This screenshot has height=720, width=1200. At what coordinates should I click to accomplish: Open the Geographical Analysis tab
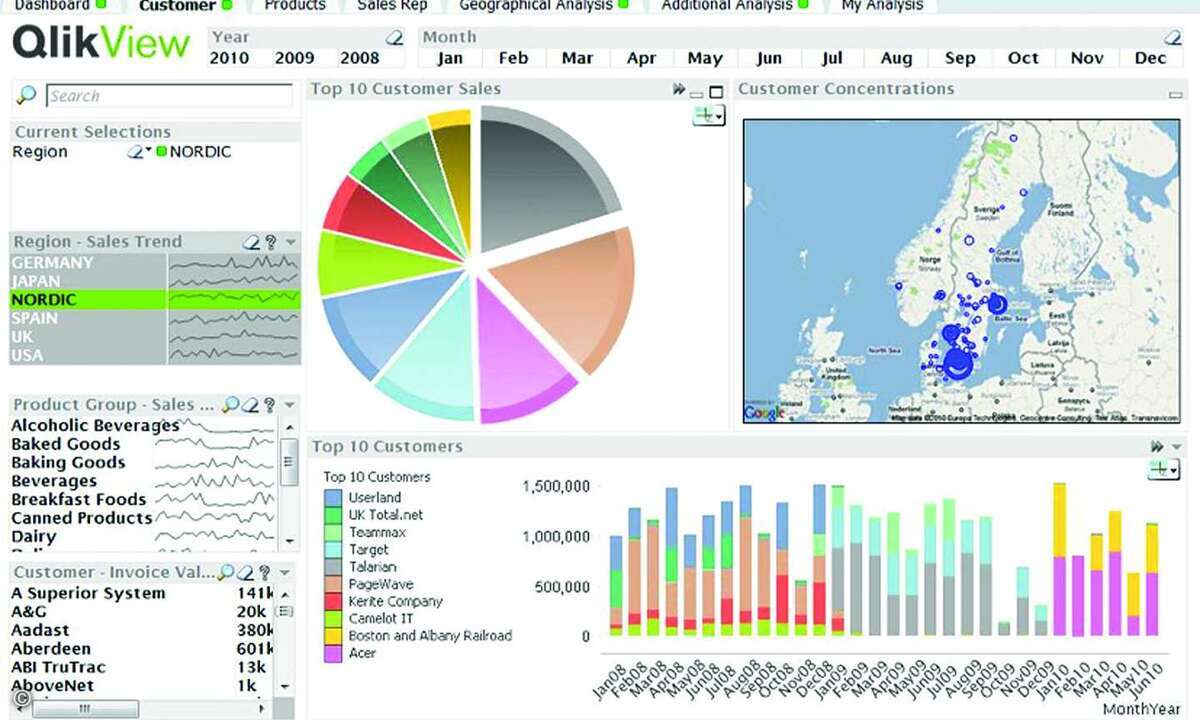tap(544, 5)
